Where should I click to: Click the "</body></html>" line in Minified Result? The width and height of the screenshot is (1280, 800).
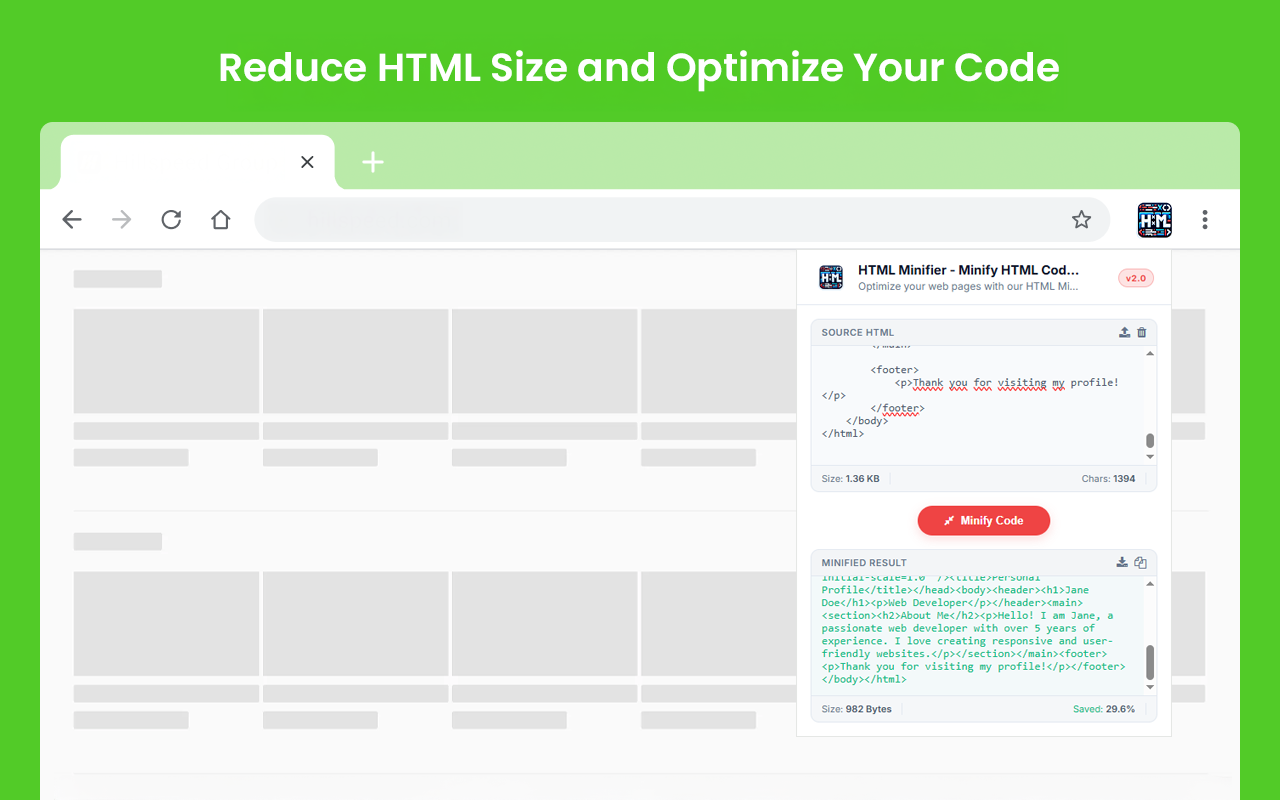coord(865,679)
